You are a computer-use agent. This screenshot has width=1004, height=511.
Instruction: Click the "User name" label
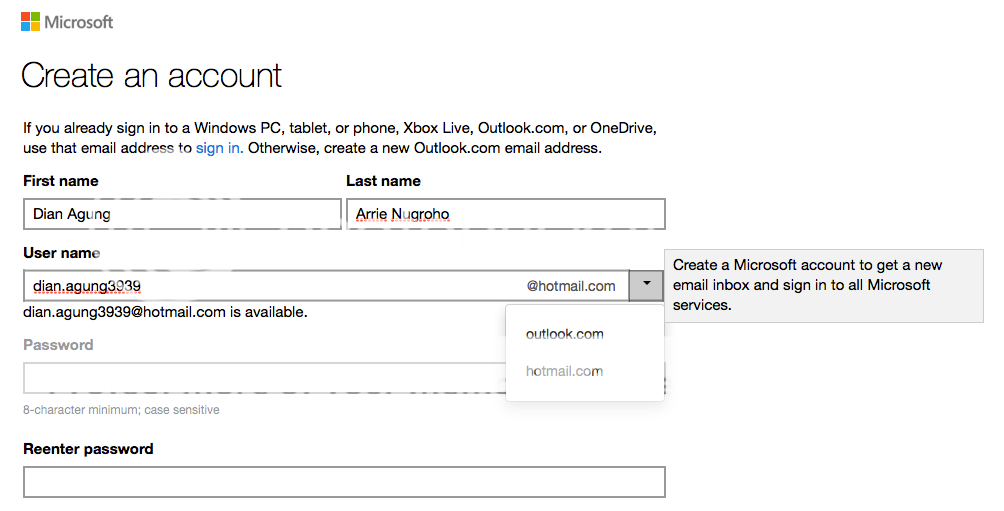pyautogui.click(x=61, y=253)
